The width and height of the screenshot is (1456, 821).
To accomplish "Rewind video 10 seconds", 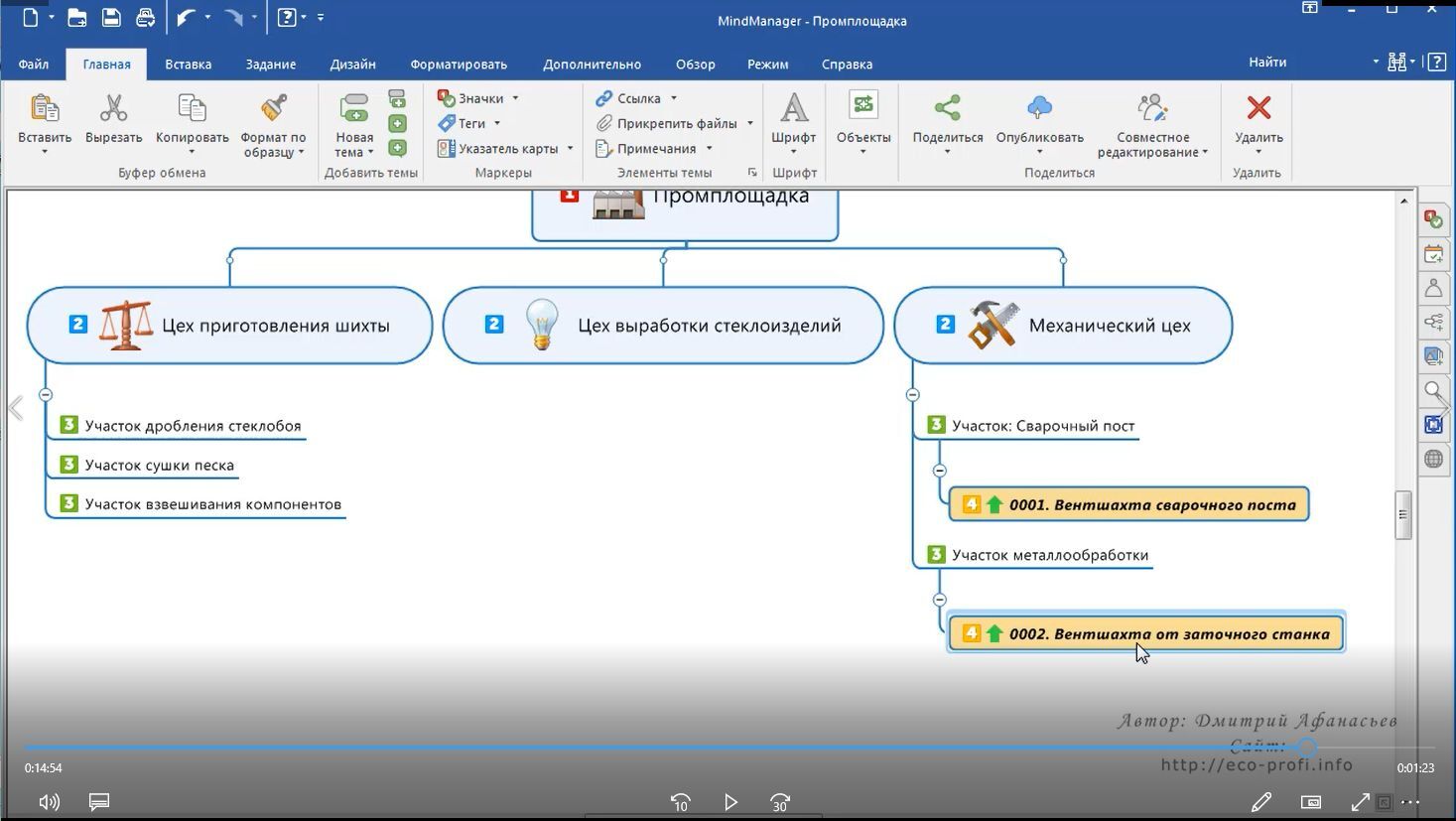I will click(681, 802).
